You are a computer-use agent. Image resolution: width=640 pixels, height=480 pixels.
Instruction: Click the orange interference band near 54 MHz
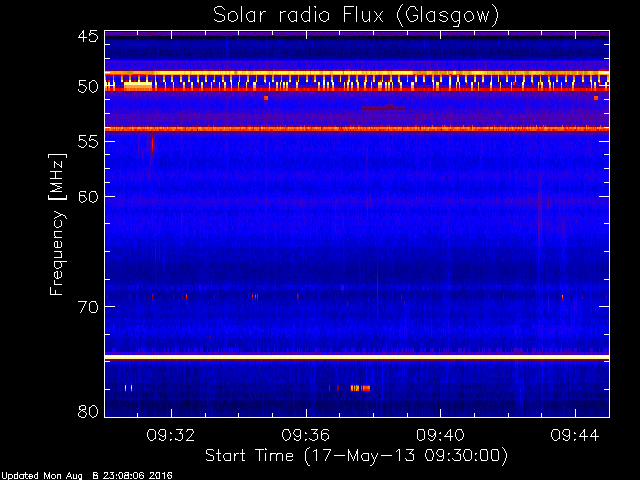(357, 129)
